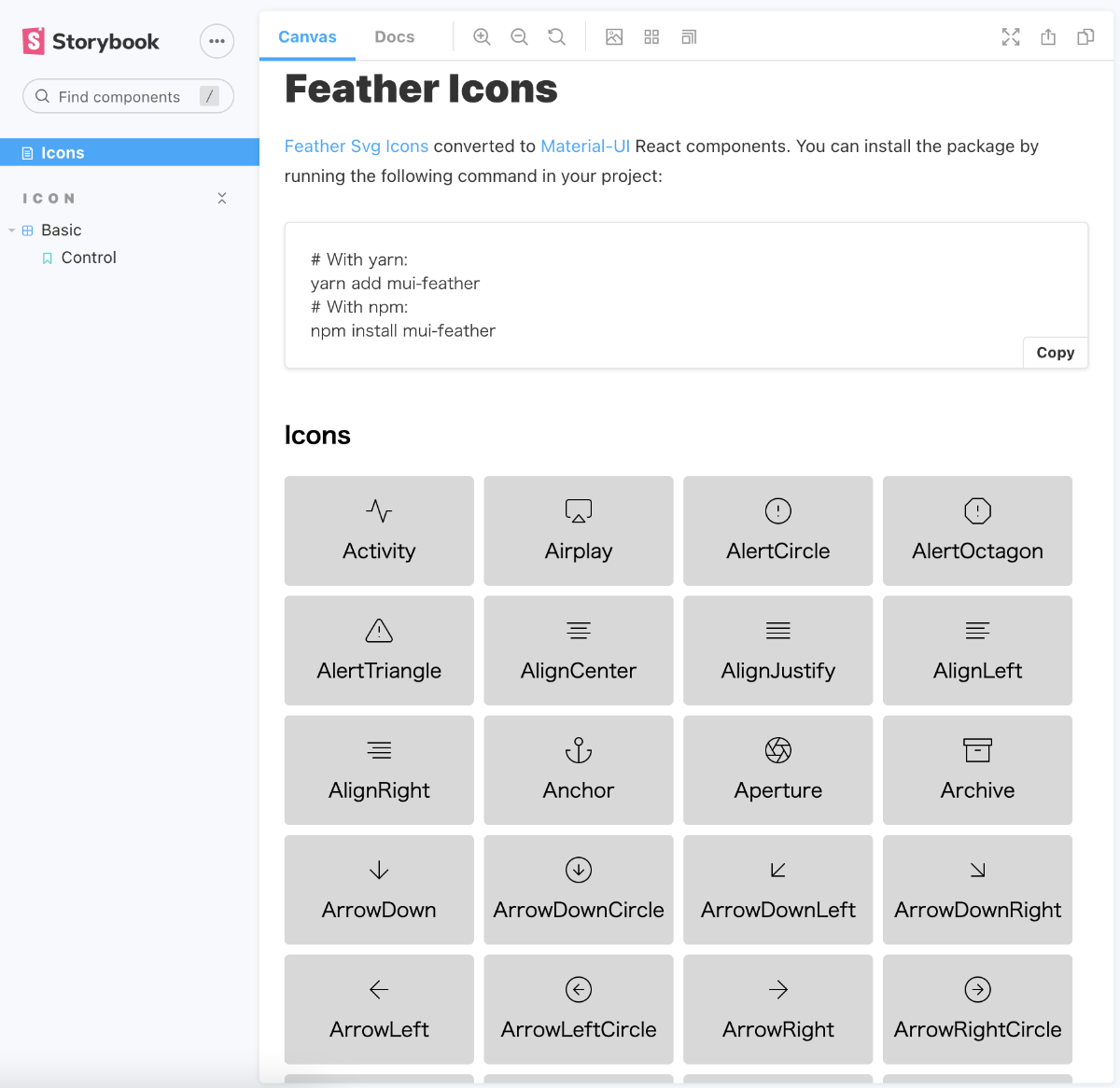Image resolution: width=1120 pixels, height=1088 pixels.
Task: Click the "npm install mui-feather" code line
Action: coord(403,330)
